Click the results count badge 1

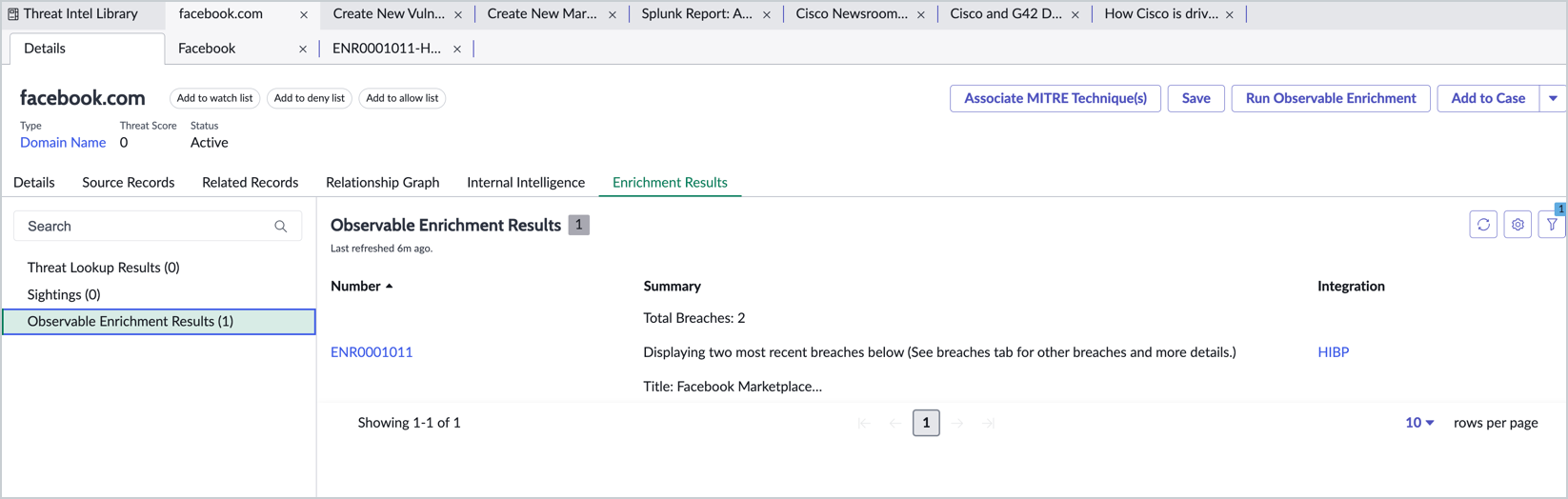point(578,225)
